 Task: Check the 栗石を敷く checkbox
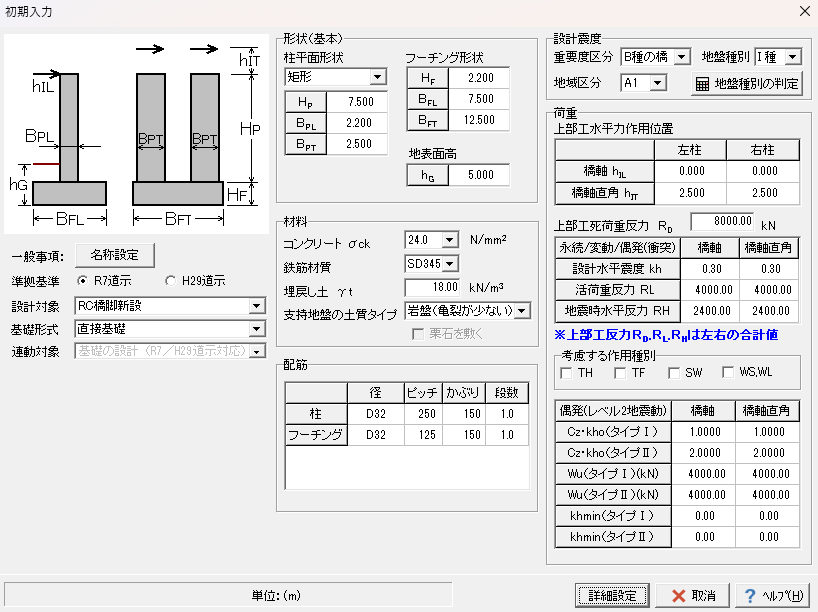(x=418, y=334)
